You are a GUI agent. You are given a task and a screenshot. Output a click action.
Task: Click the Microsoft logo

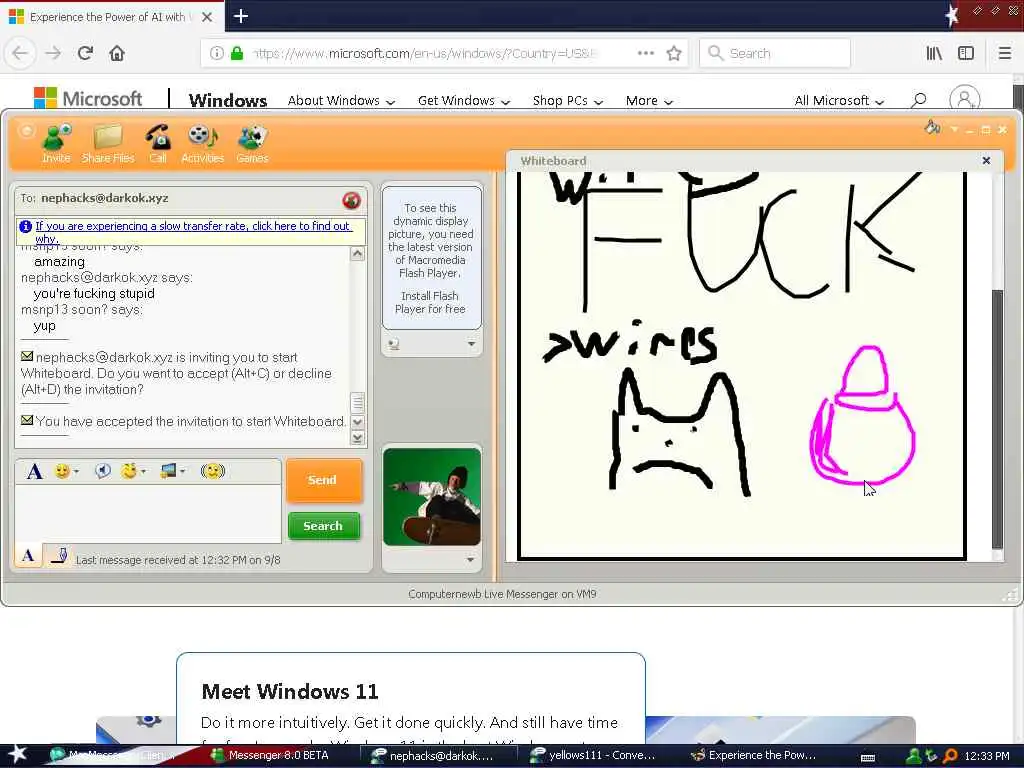(88, 99)
